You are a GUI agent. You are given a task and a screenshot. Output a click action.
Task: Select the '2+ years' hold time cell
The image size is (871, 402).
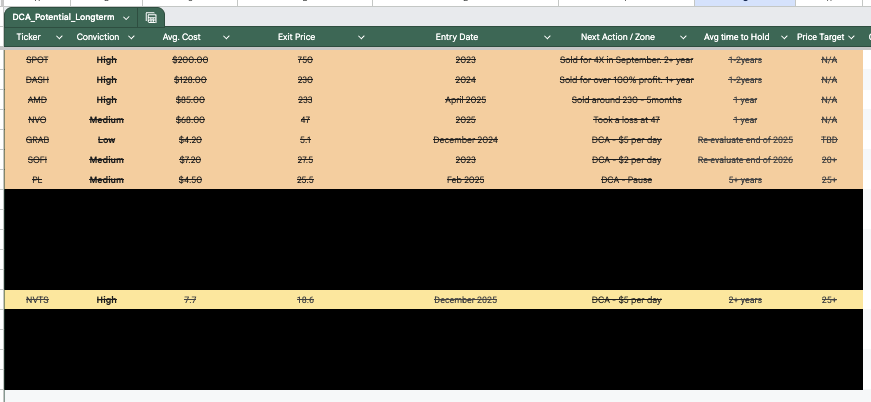(745, 300)
